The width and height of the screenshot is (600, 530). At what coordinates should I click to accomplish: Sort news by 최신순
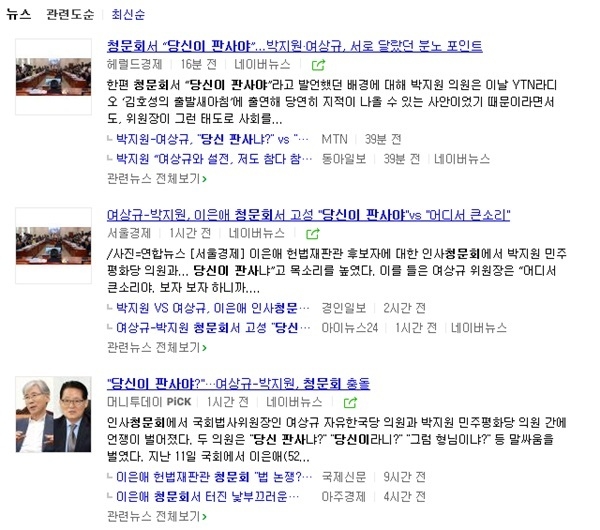128,15
